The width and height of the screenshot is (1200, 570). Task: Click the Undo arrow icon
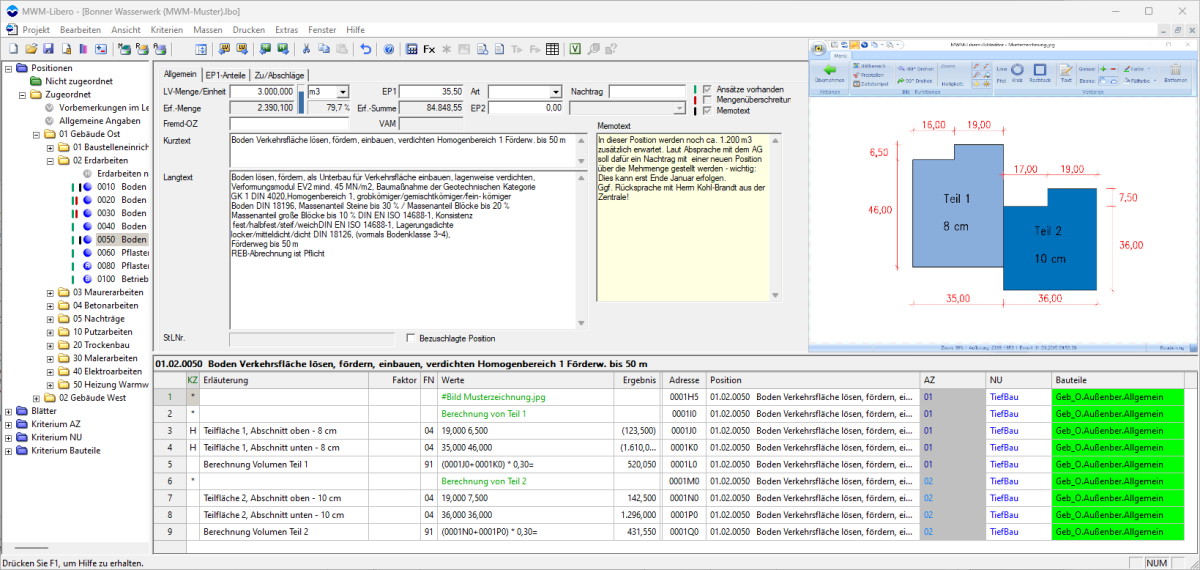[365, 48]
